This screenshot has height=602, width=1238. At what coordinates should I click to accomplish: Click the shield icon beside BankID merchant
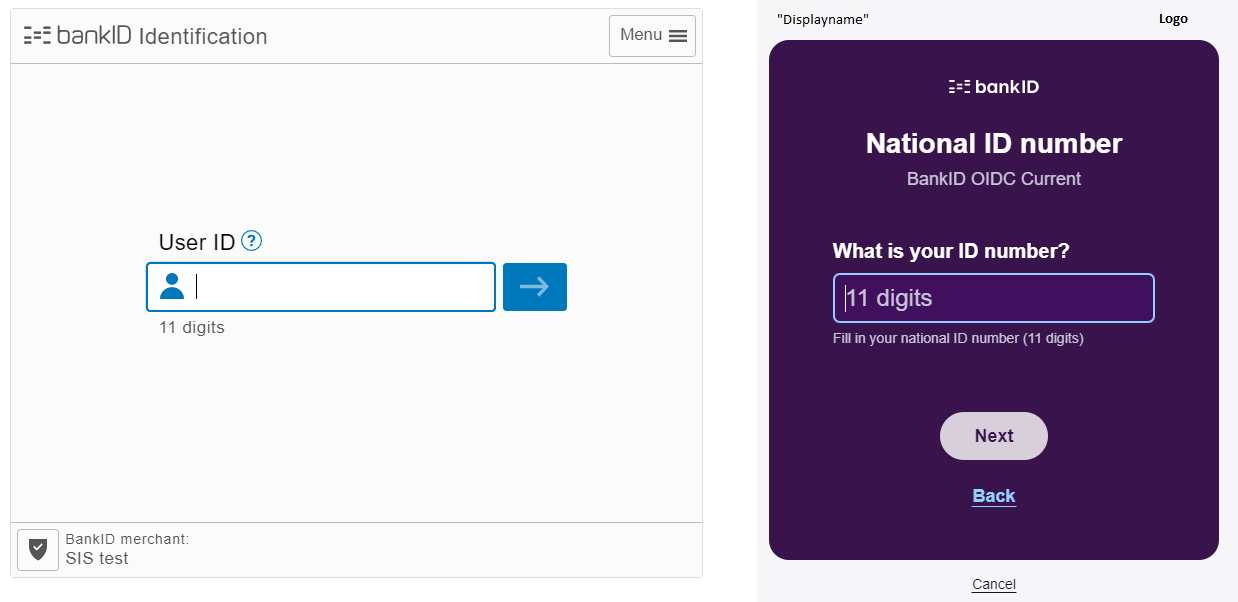[38, 550]
